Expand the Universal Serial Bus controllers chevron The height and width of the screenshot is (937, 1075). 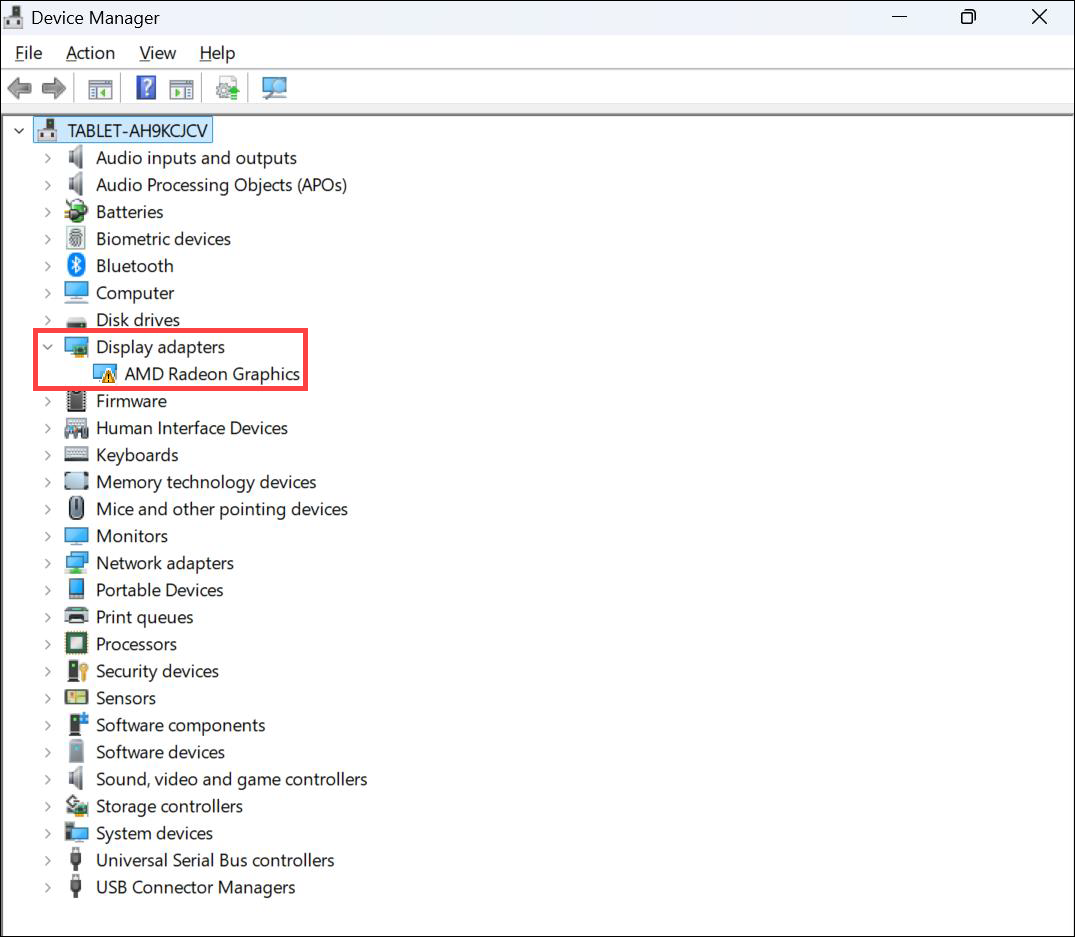(47, 860)
